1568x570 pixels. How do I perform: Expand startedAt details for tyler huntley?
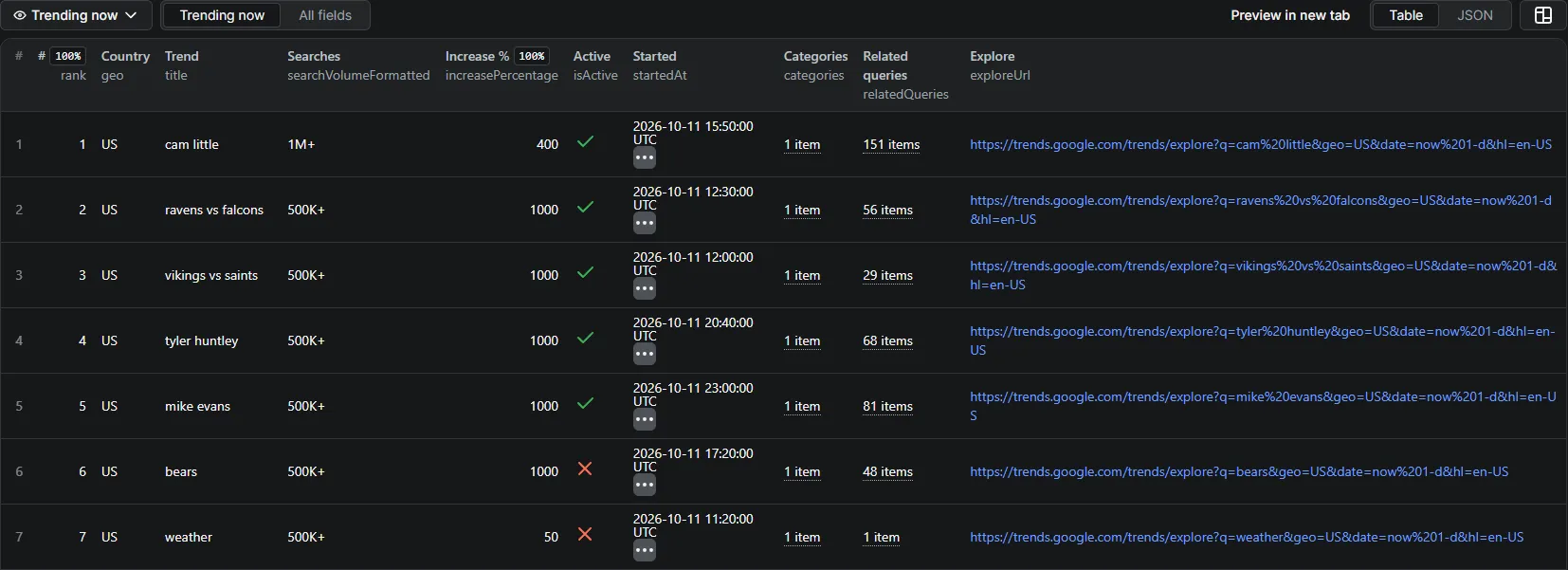[645, 355]
